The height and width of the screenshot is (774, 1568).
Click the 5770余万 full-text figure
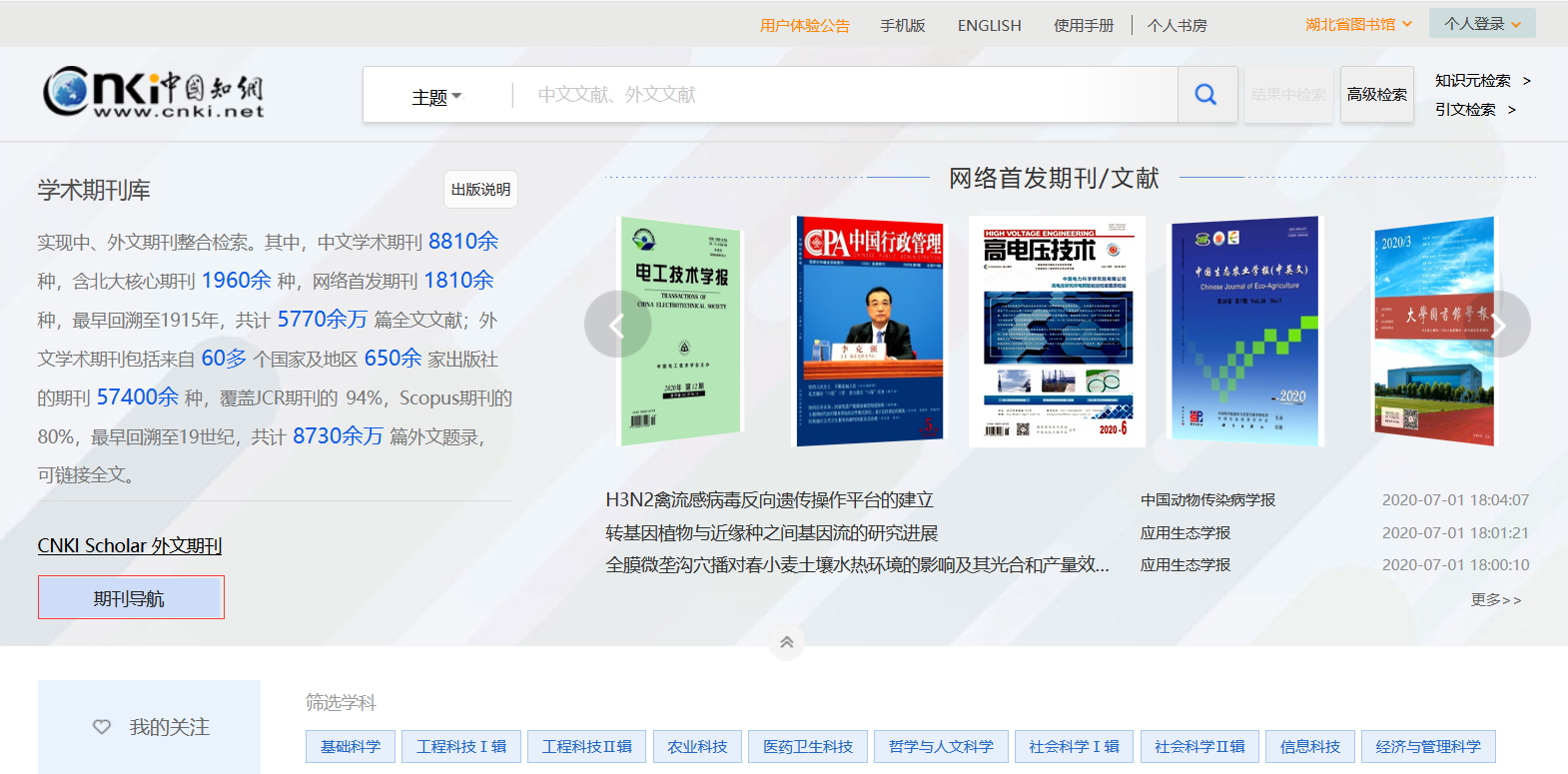coord(323,320)
